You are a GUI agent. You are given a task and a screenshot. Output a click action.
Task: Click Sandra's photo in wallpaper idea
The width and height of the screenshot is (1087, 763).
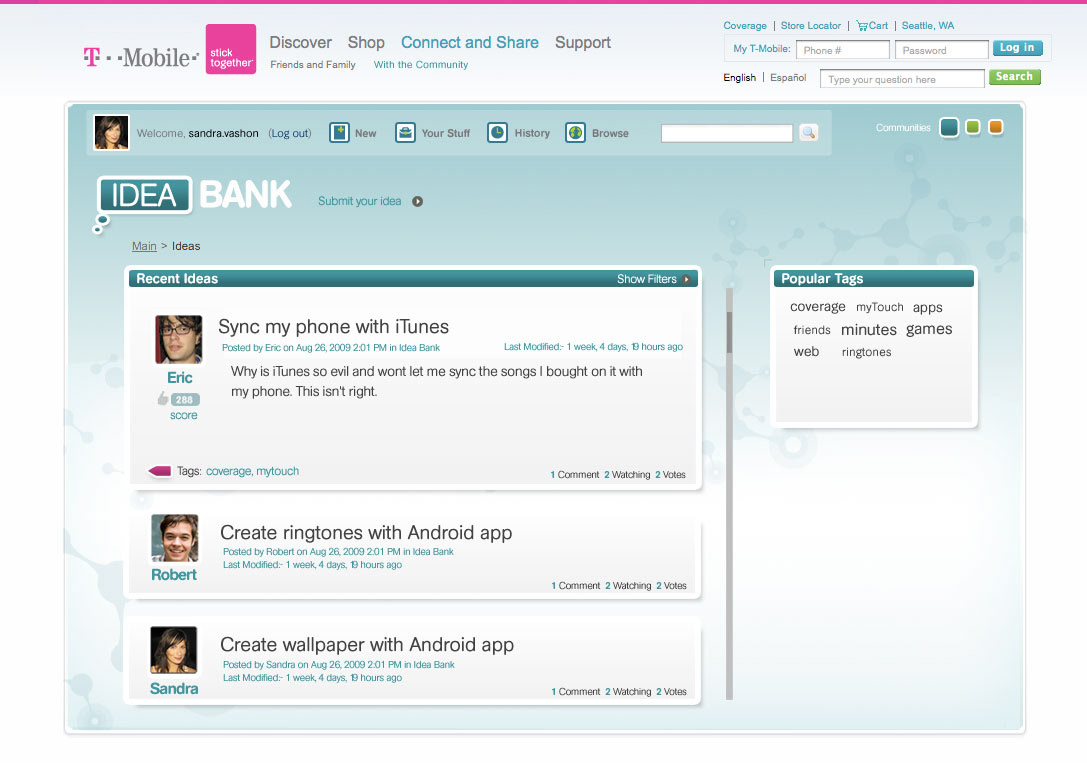(173, 650)
